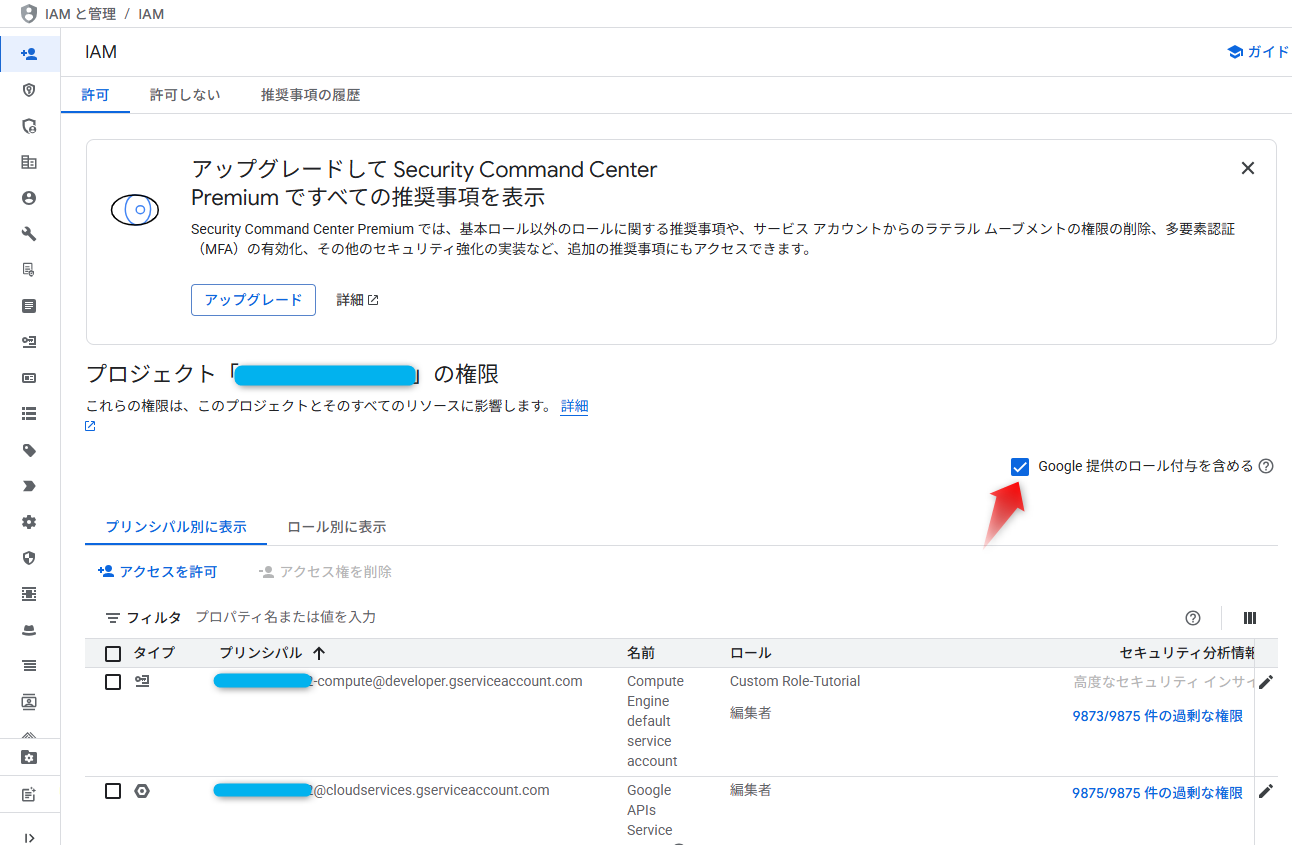Click the Compute Engine default service account name

tap(655, 721)
